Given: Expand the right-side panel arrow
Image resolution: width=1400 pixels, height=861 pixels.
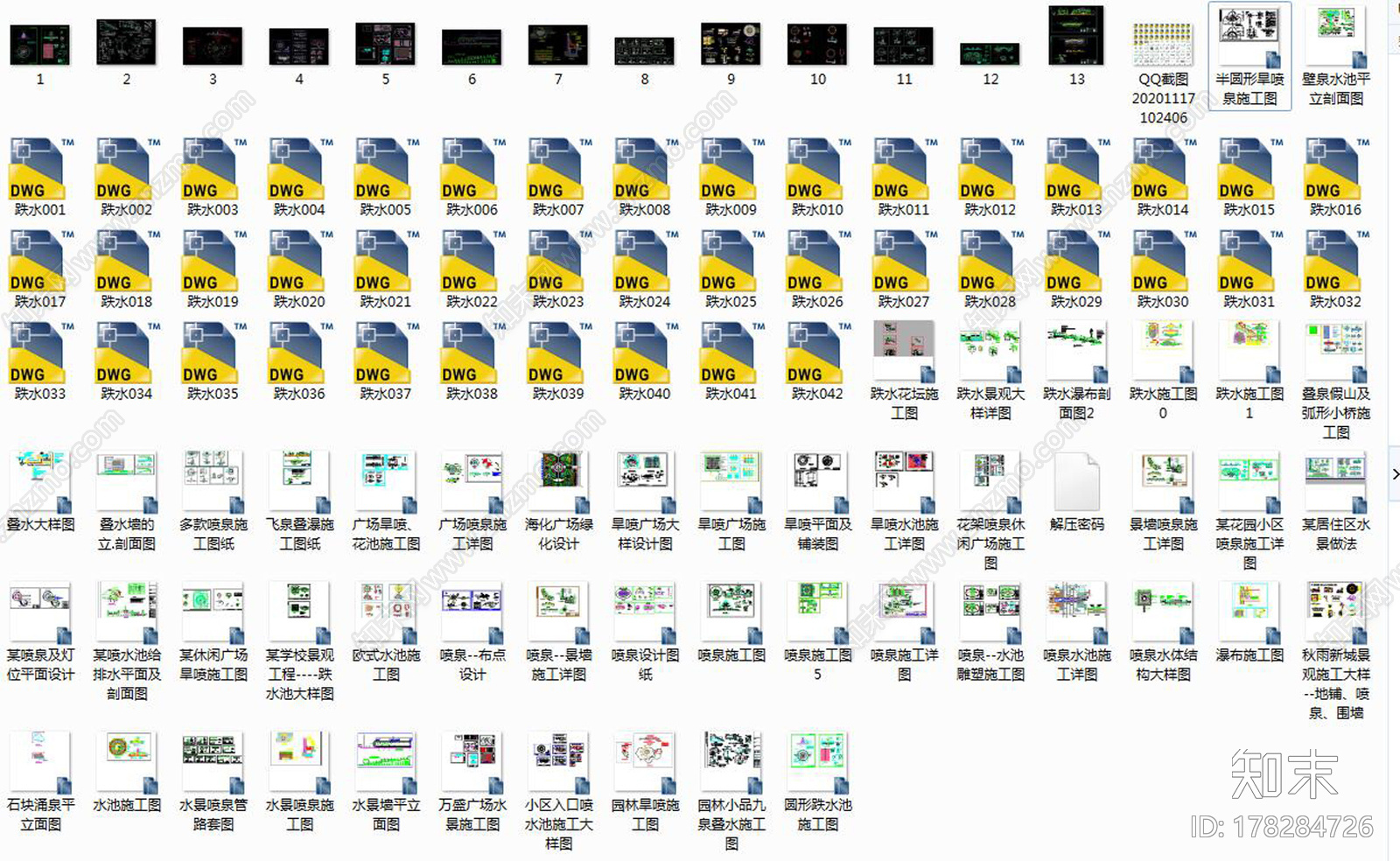Looking at the screenshot, I should (1394, 473).
